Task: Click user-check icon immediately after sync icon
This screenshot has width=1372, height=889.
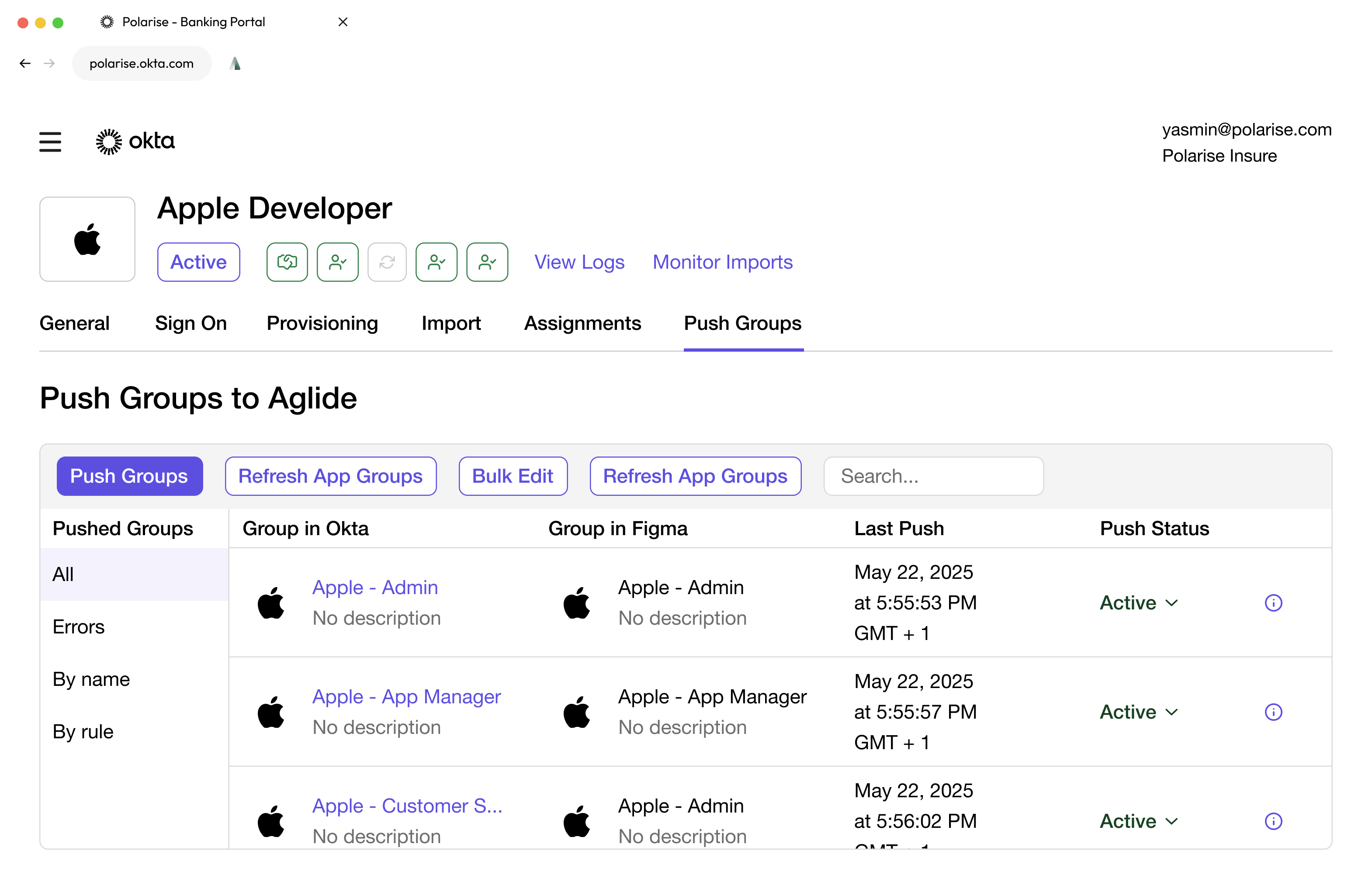Action: pos(437,262)
